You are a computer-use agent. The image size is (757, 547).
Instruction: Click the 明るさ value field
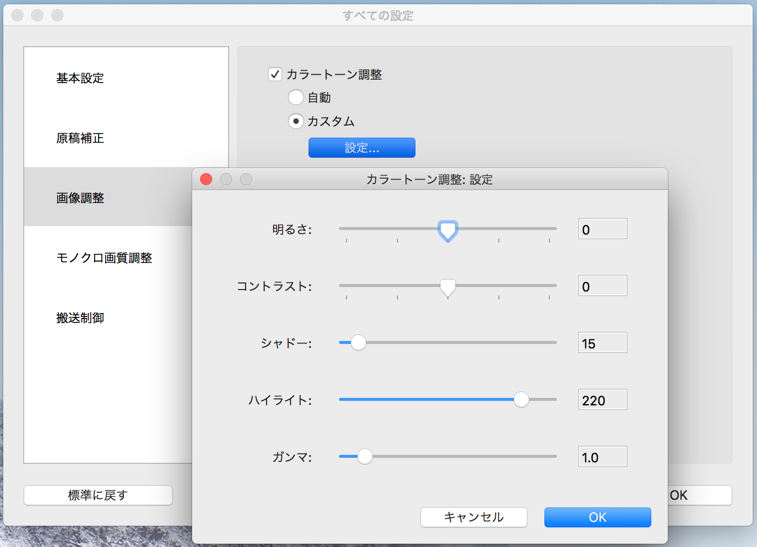click(603, 229)
